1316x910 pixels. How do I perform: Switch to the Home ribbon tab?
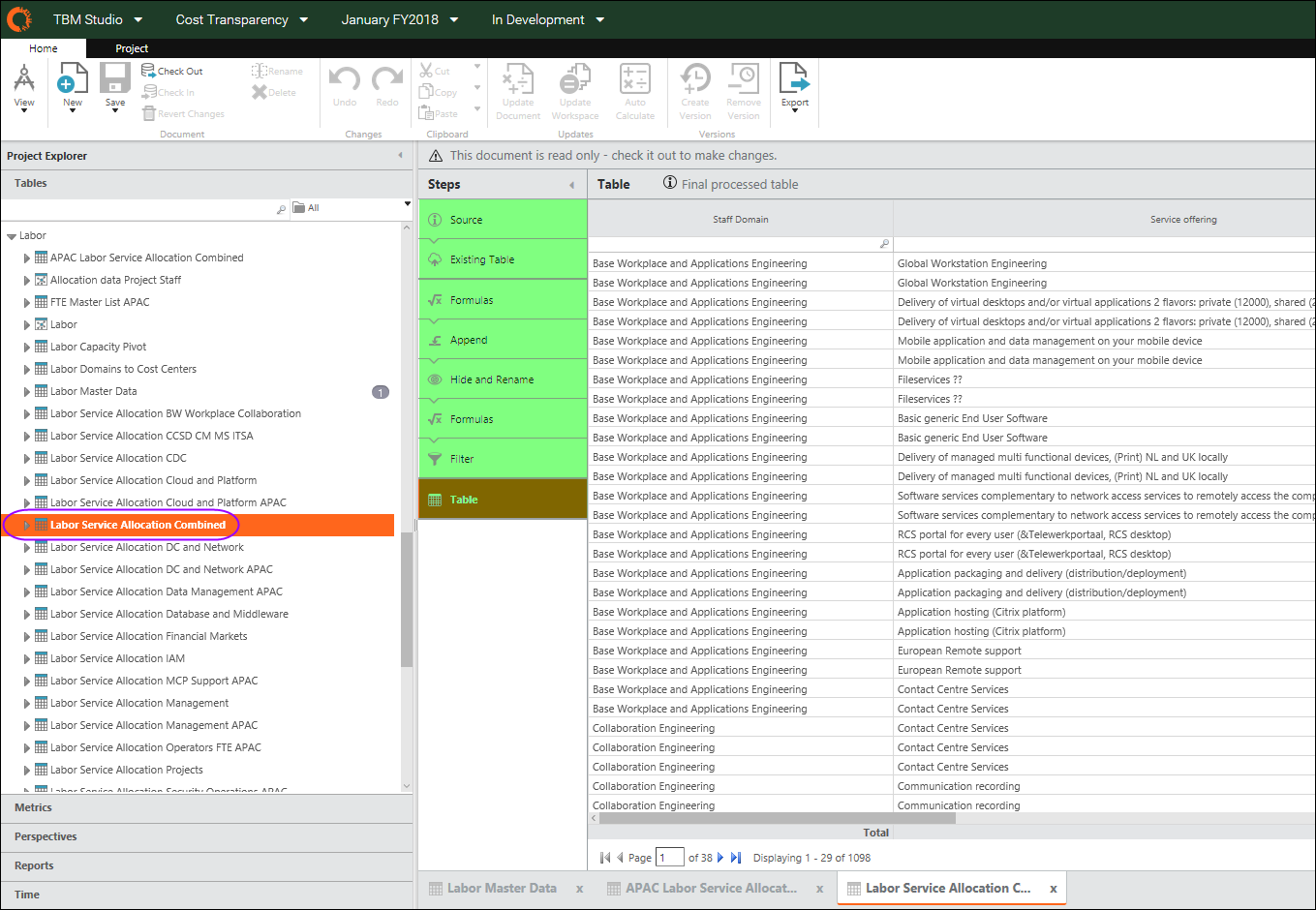[44, 48]
